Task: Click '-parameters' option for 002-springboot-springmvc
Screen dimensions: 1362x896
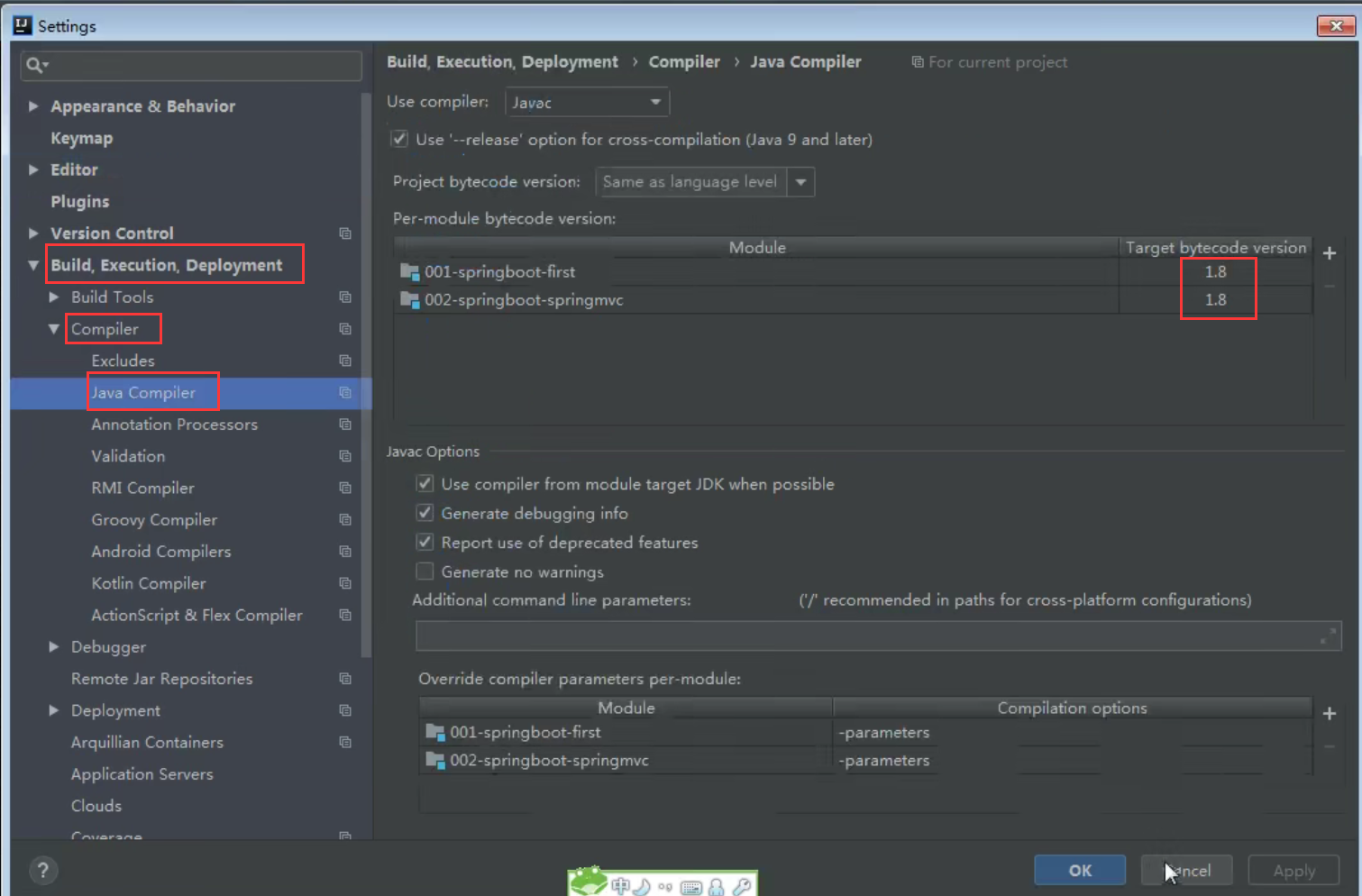Action: coord(884,760)
